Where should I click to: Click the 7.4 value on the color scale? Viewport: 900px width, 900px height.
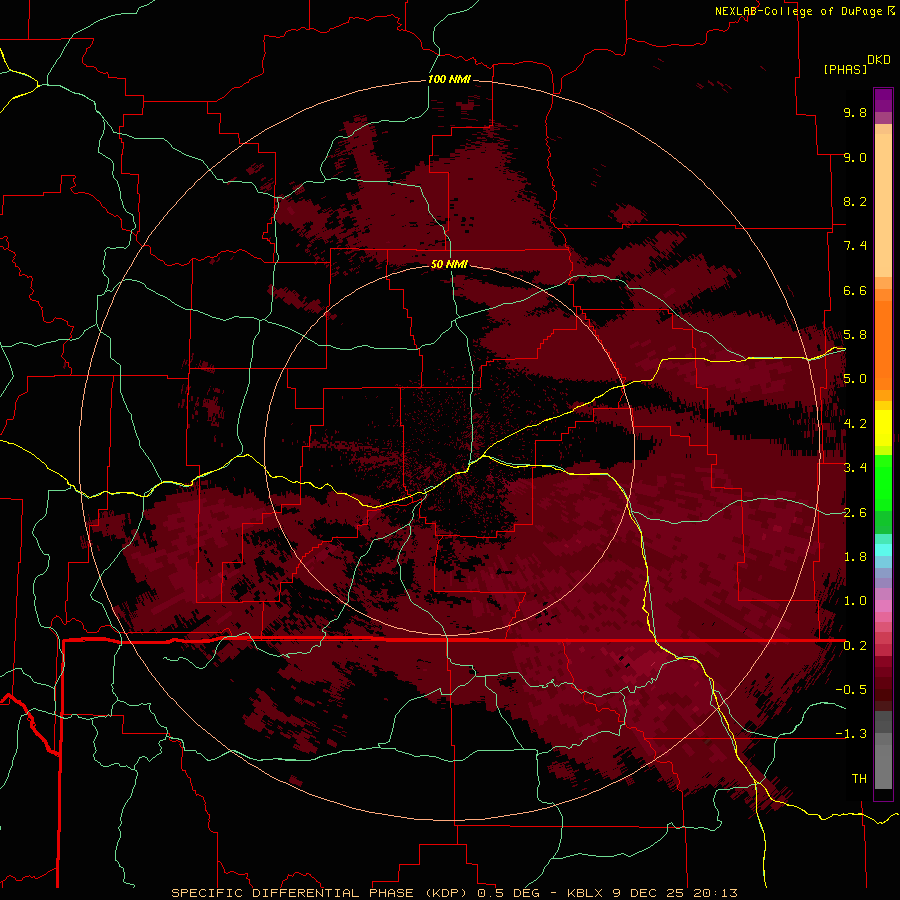[855, 246]
